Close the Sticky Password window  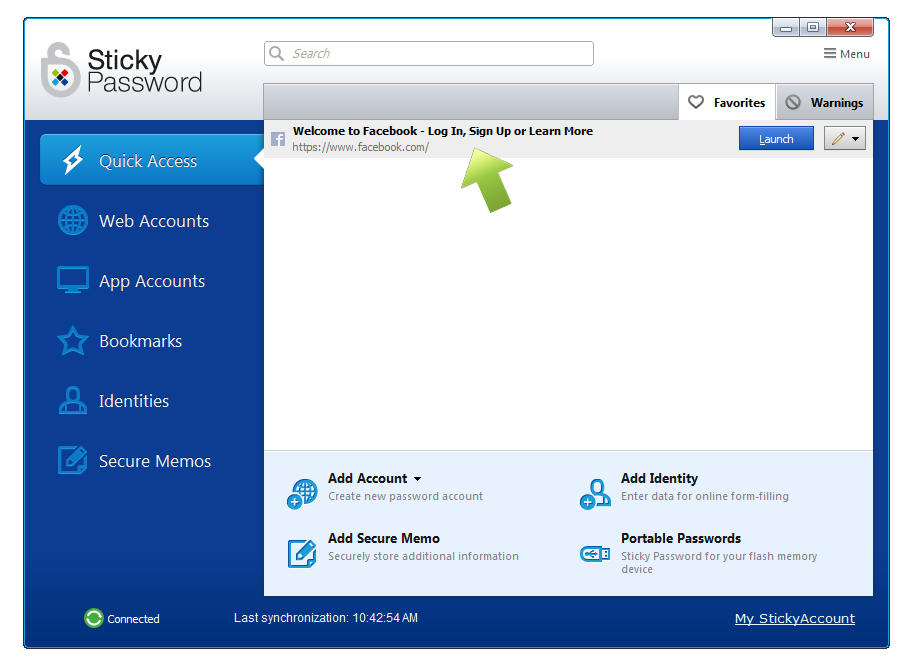(850, 27)
